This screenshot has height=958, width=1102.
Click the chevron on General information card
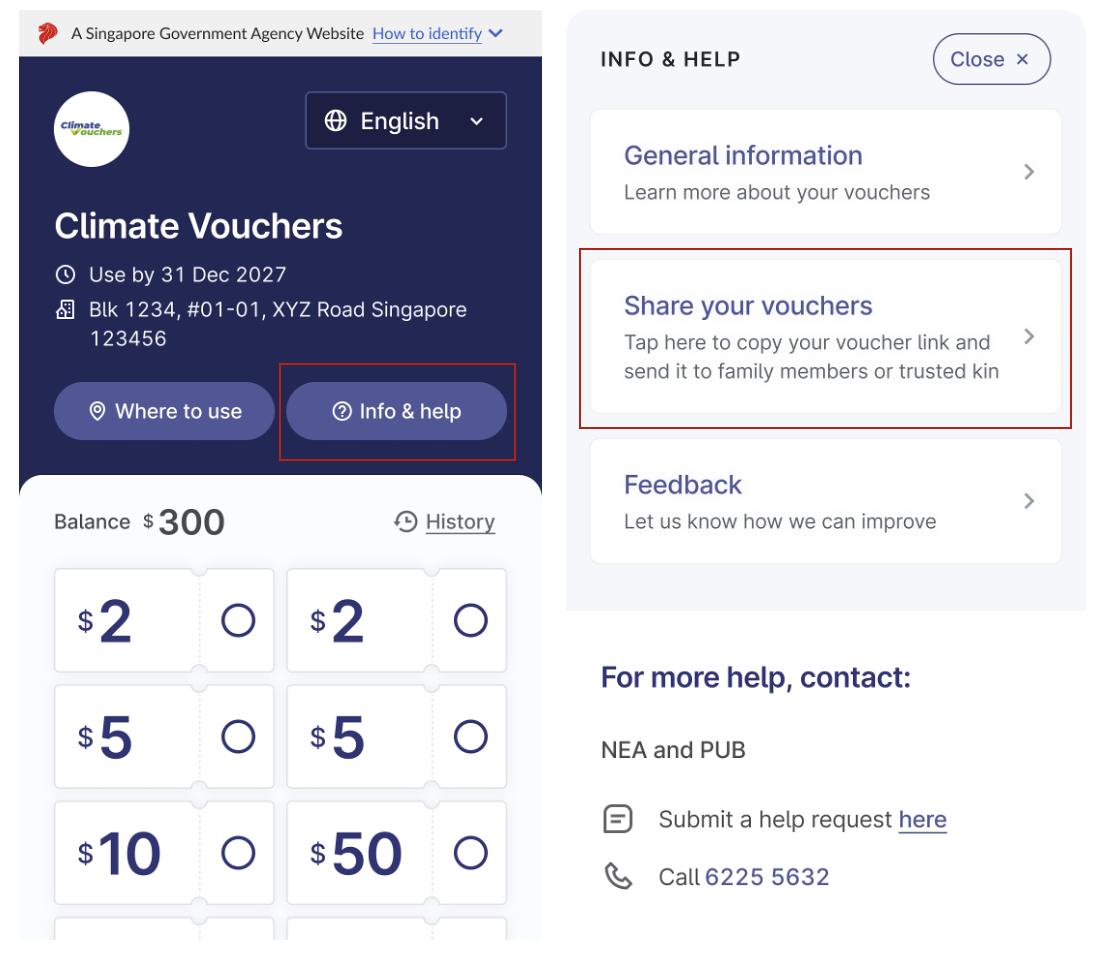pyautogui.click(x=1029, y=171)
